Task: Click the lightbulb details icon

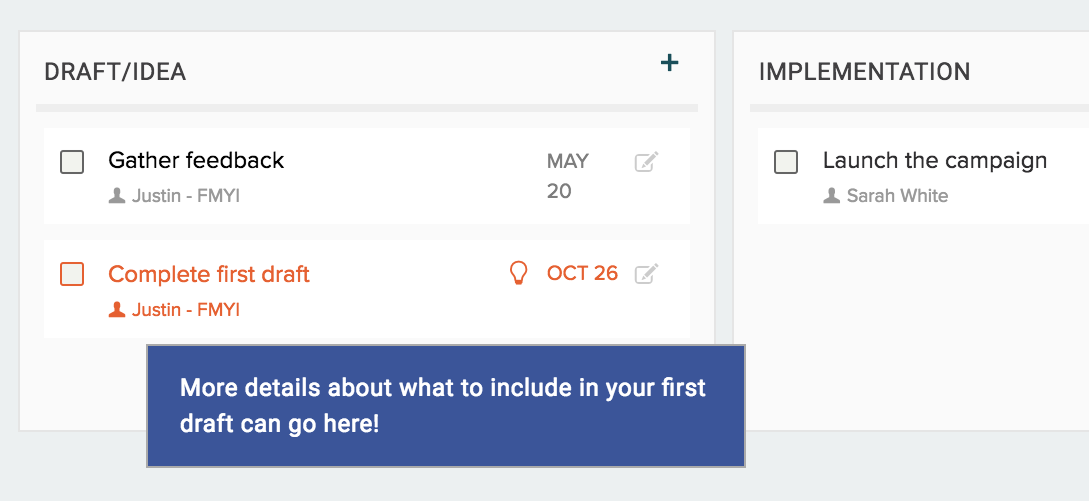Action: pos(518,273)
